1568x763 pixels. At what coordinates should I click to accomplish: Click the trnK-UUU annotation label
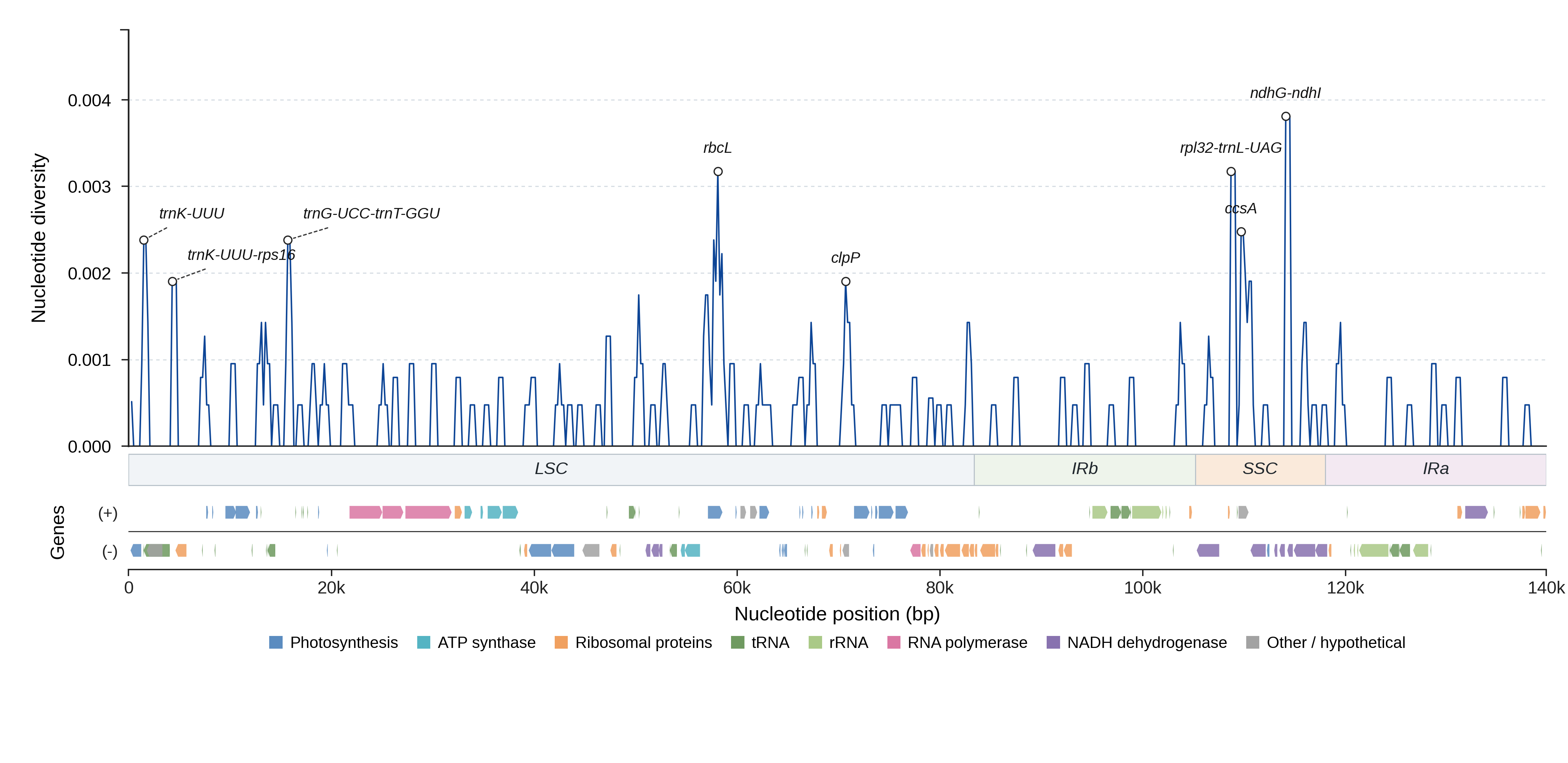pyautogui.click(x=192, y=214)
